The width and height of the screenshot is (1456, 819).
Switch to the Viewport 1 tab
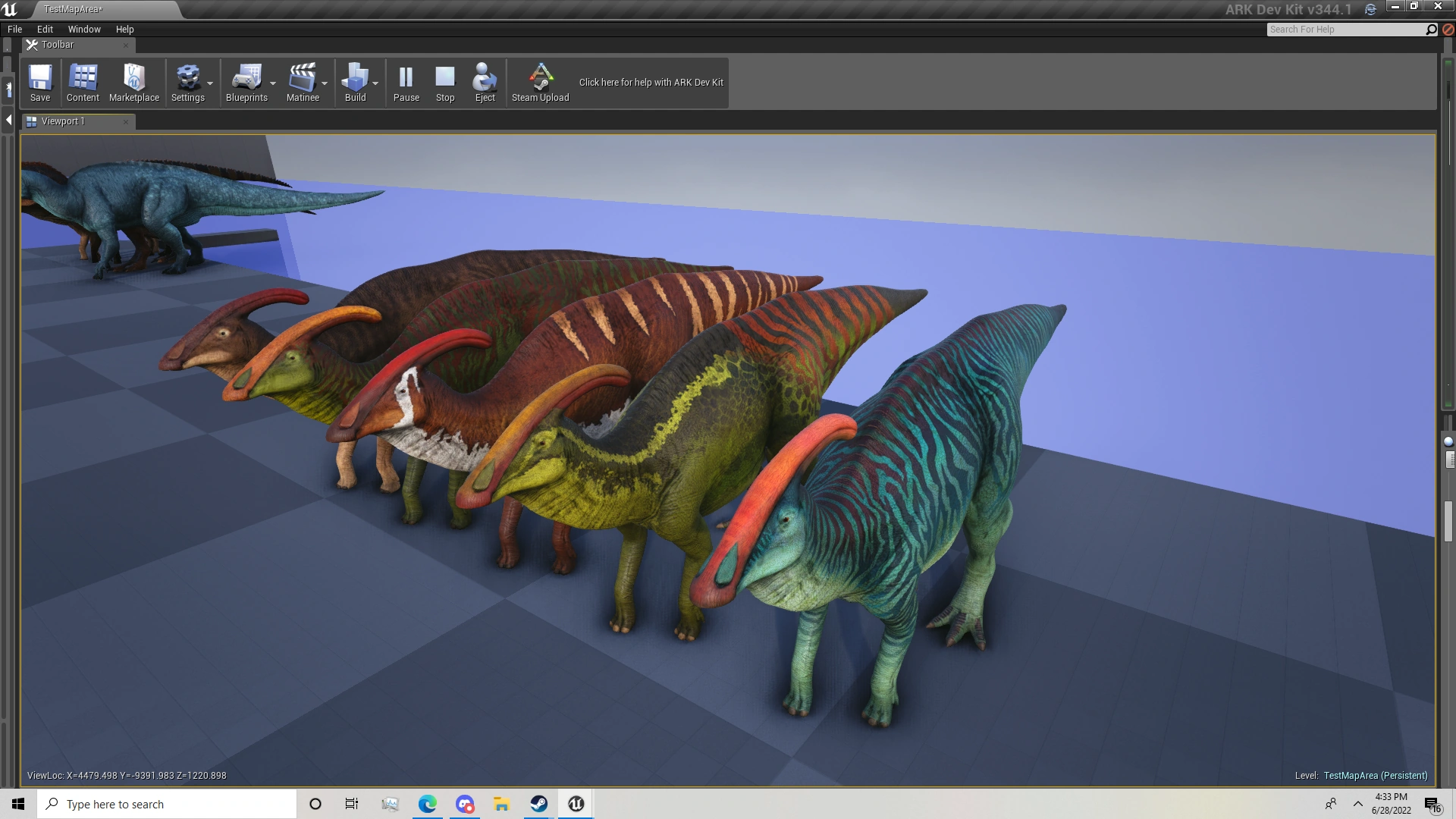pos(64,121)
